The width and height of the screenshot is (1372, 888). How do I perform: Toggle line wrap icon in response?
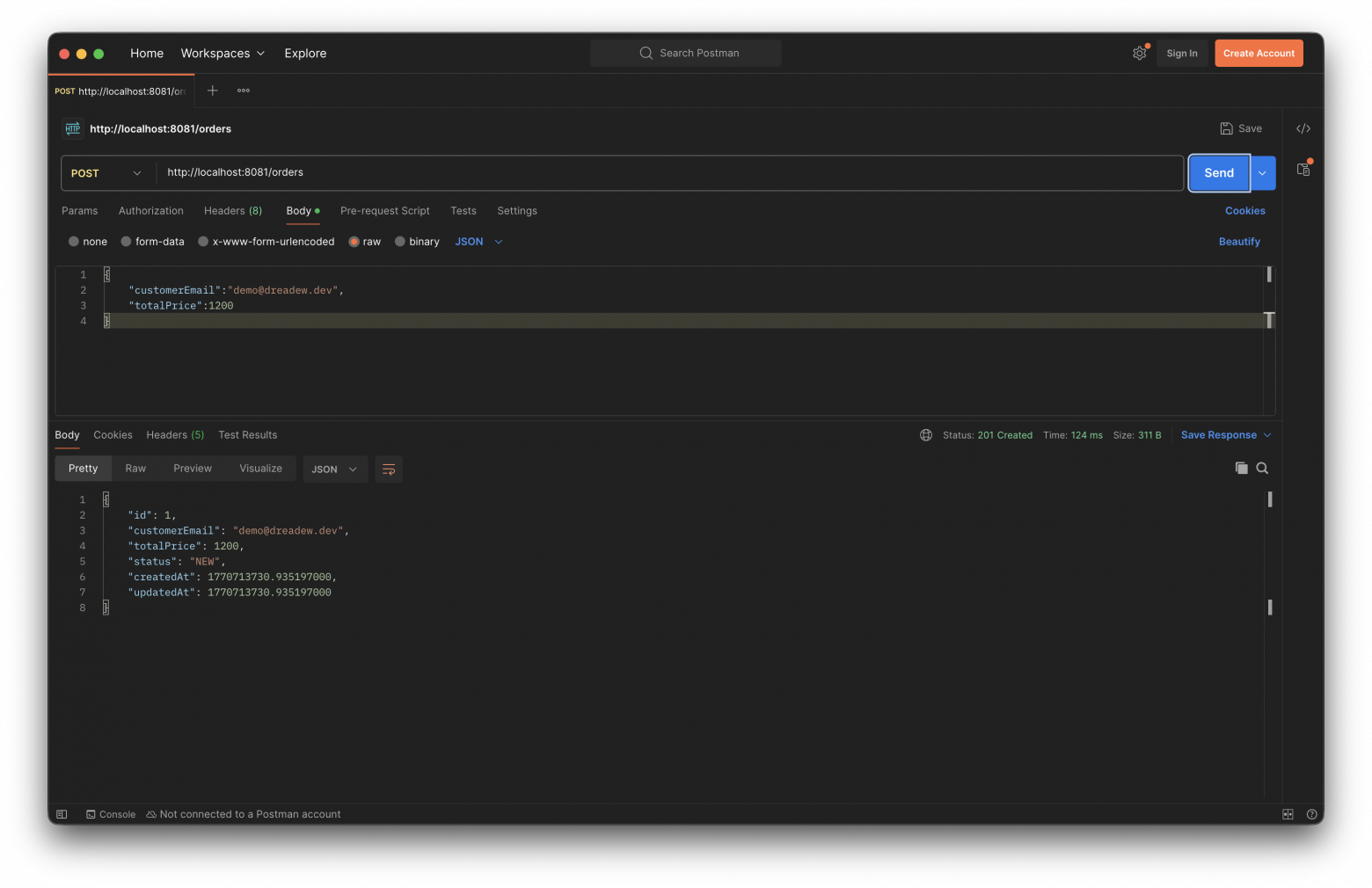tap(389, 469)
